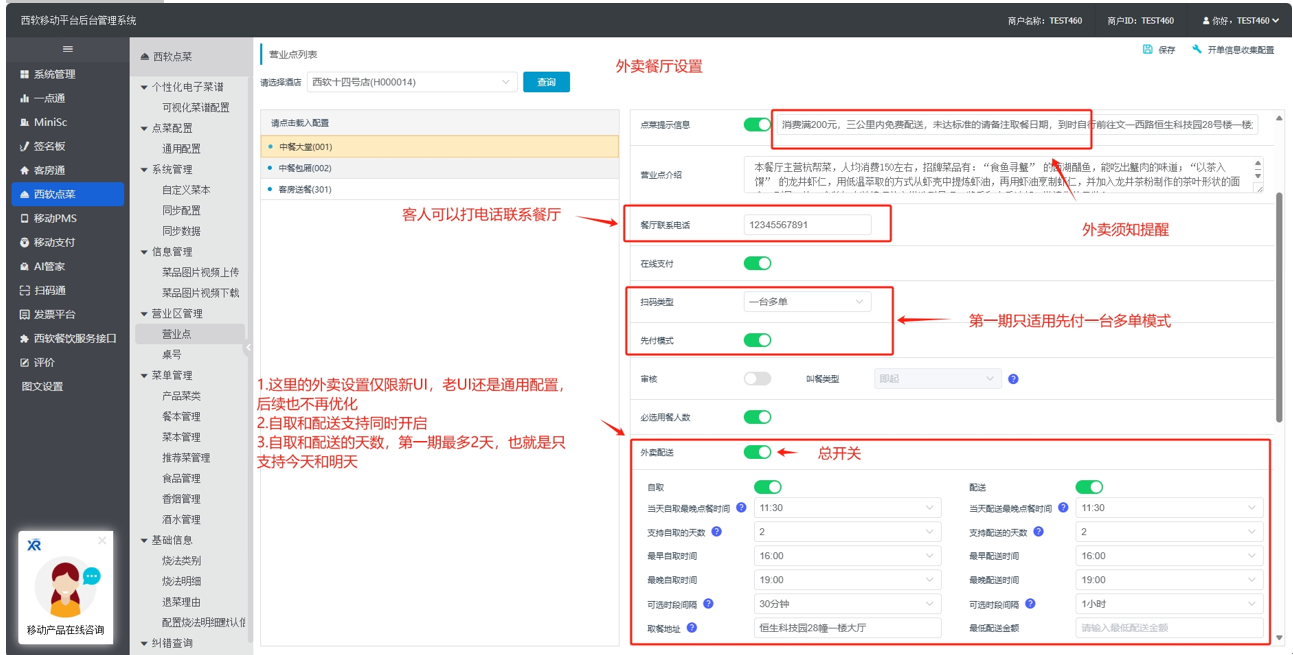Click the 扫码通 scan icon

point(25,290)
